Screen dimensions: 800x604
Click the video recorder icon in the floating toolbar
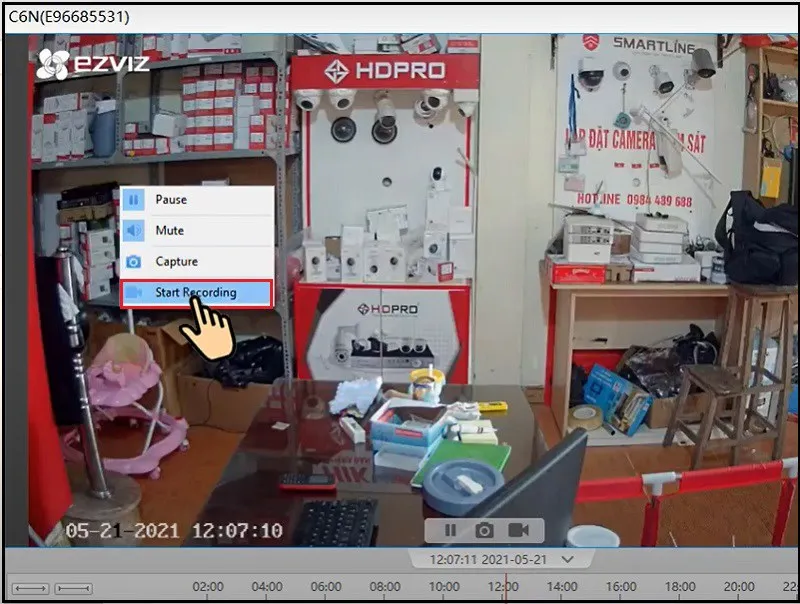[518, 530]
